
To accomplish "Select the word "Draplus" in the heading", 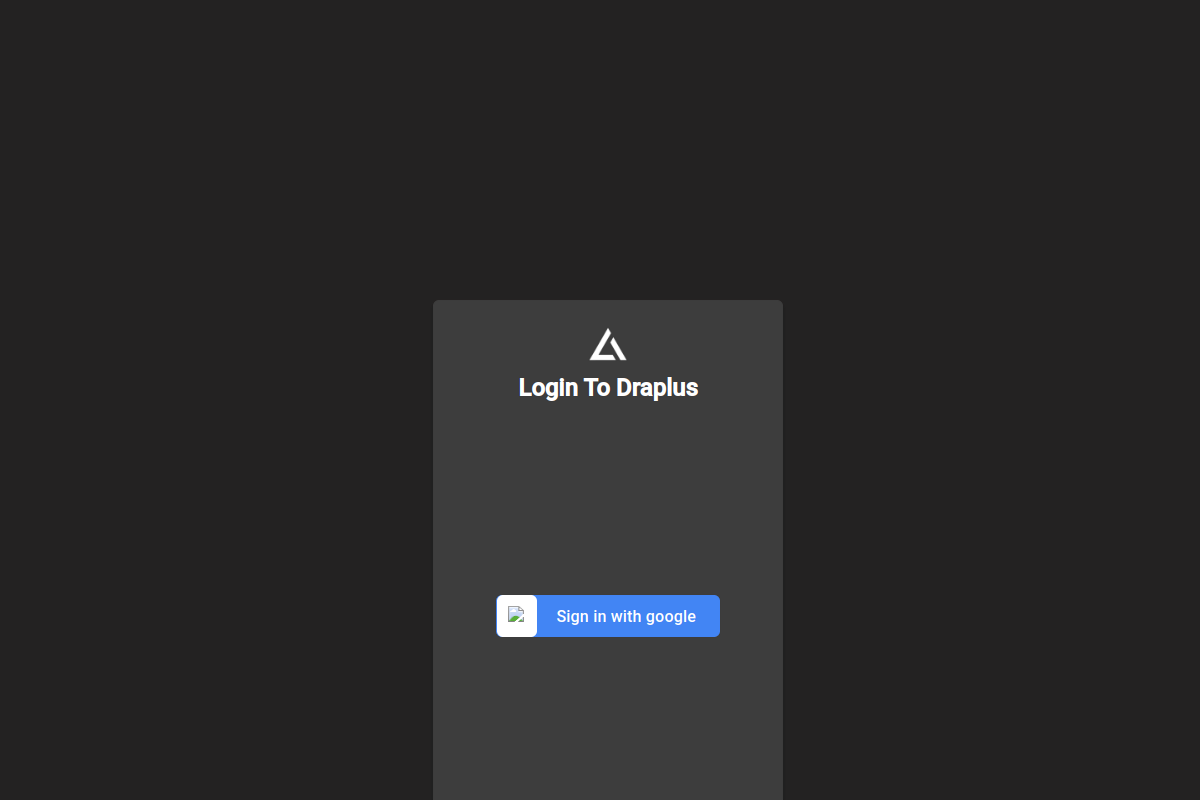I will click(657, 387).
